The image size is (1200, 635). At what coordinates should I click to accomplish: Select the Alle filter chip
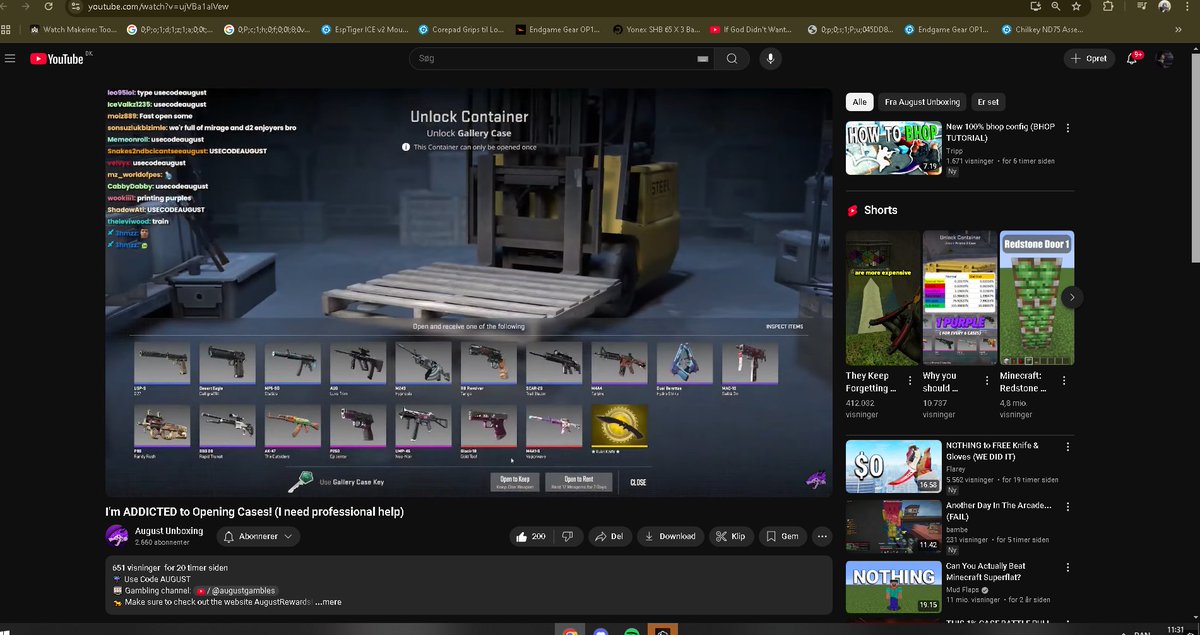(x=859, y=102)
